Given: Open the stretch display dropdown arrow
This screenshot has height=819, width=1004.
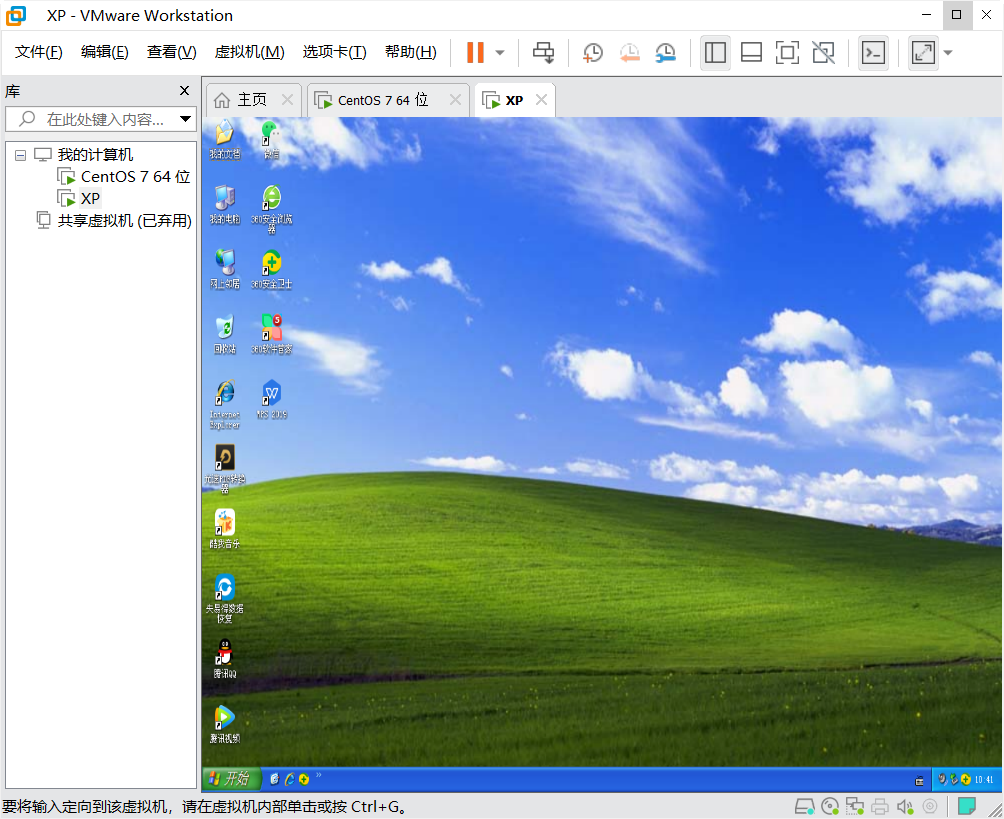Looking at the screenshot, I should point(948,53).
